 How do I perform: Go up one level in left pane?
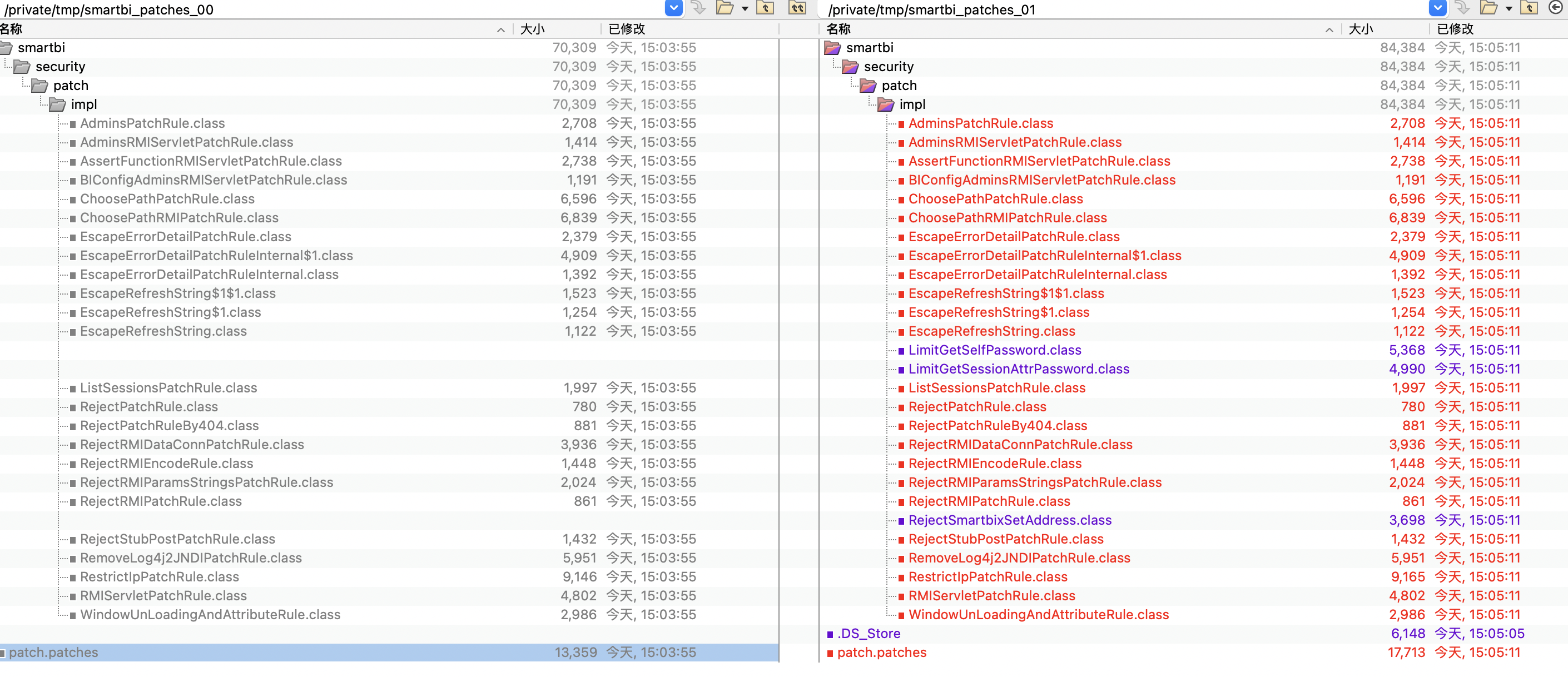[x=765, y=8]
